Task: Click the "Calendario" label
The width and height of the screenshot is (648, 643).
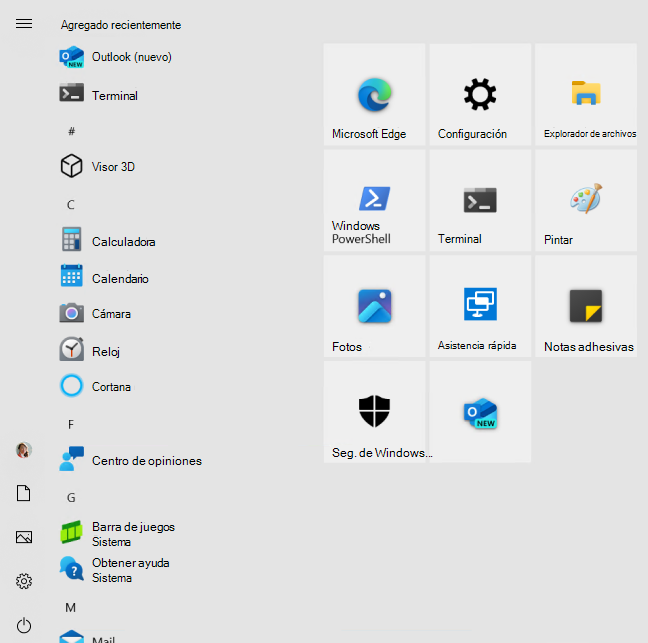Action: [x=120, y=279]
